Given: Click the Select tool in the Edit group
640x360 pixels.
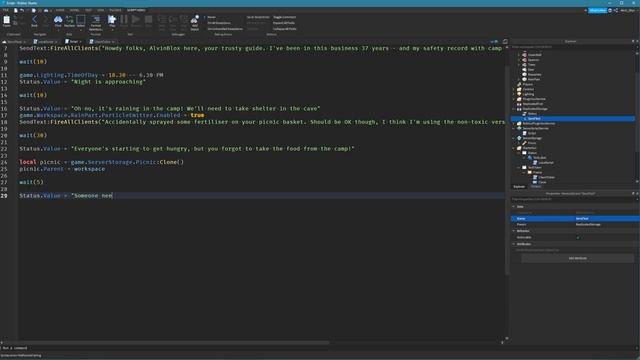Looking at the screenshot, I should point(81,20).
